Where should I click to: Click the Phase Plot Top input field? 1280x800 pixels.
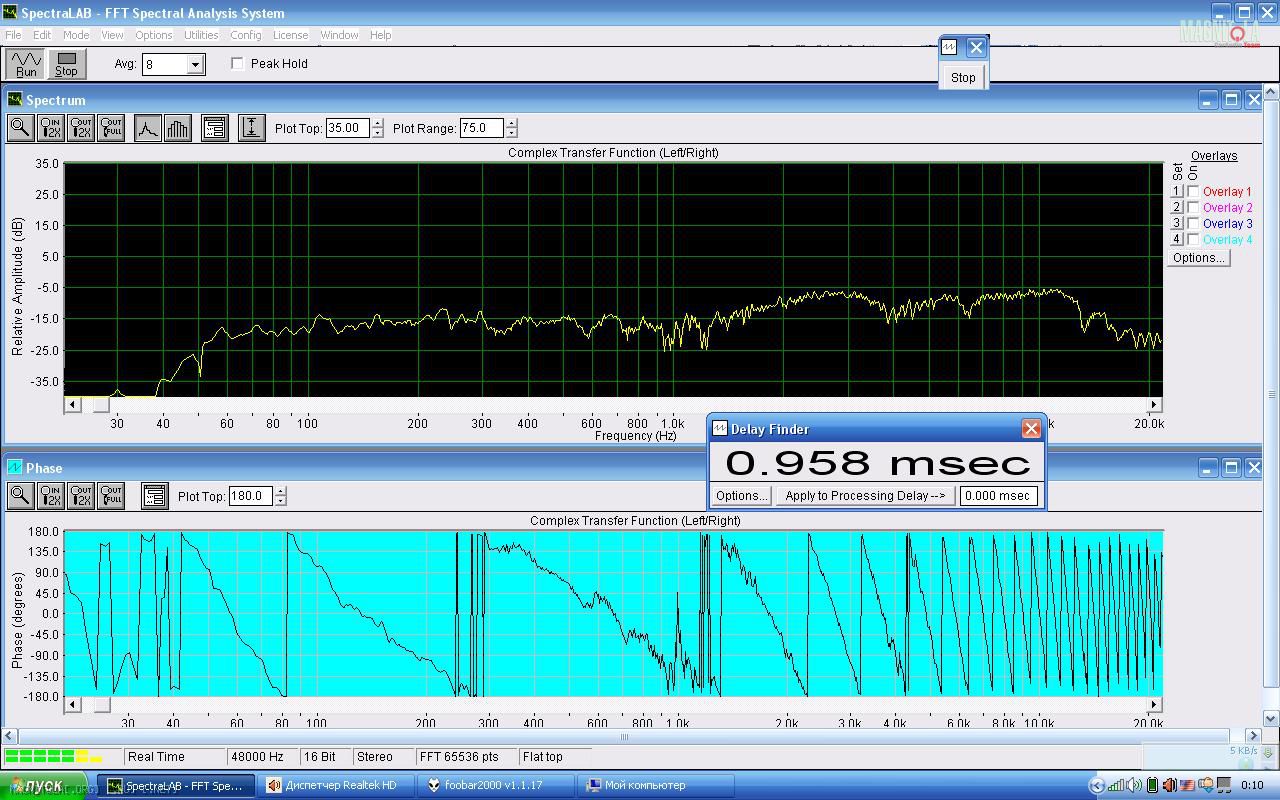251,496
